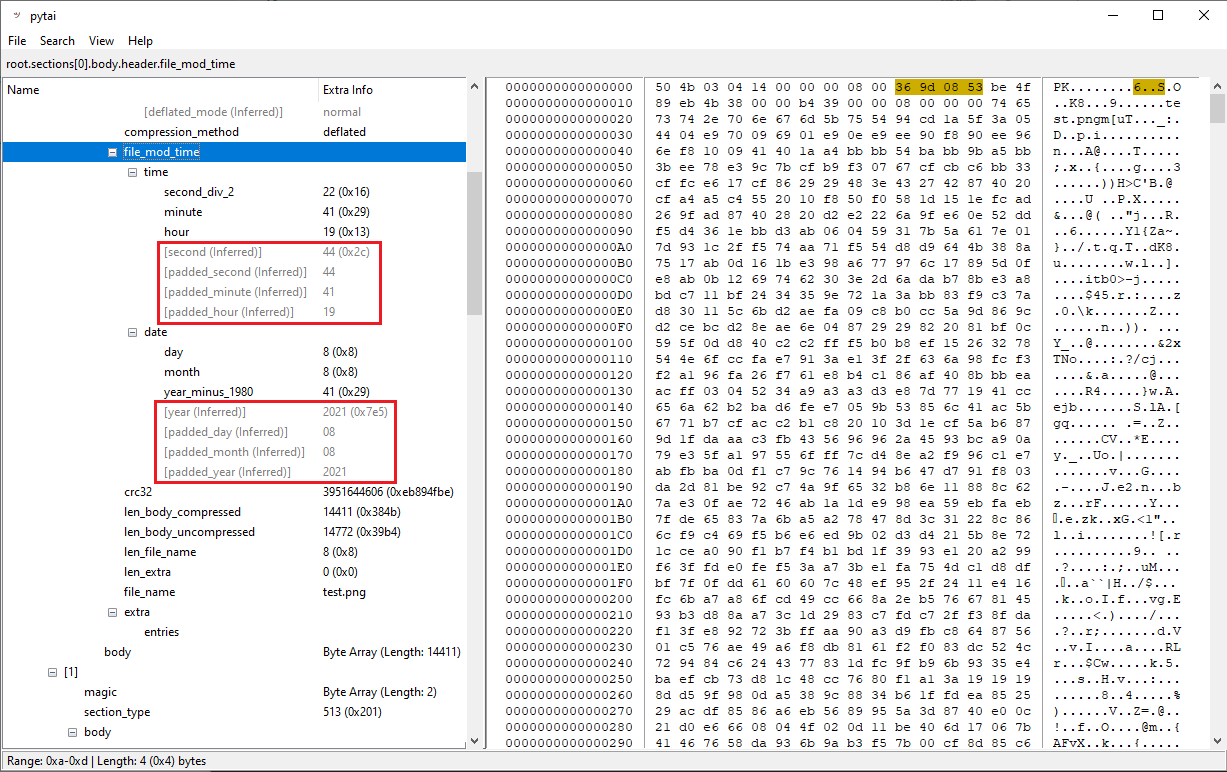Collapse the extra node expander
1227x772 pixels.
(113, 612)
